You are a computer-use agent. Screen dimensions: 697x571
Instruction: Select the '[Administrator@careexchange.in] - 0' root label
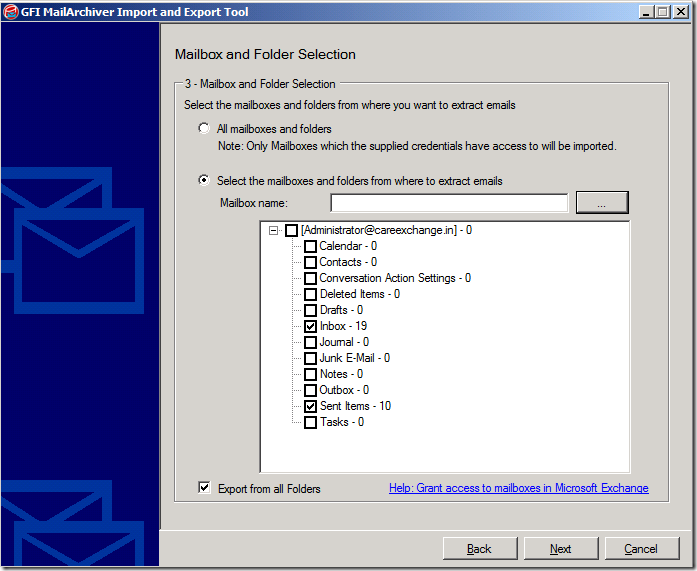pyautogui.click(x=386, y=230)
